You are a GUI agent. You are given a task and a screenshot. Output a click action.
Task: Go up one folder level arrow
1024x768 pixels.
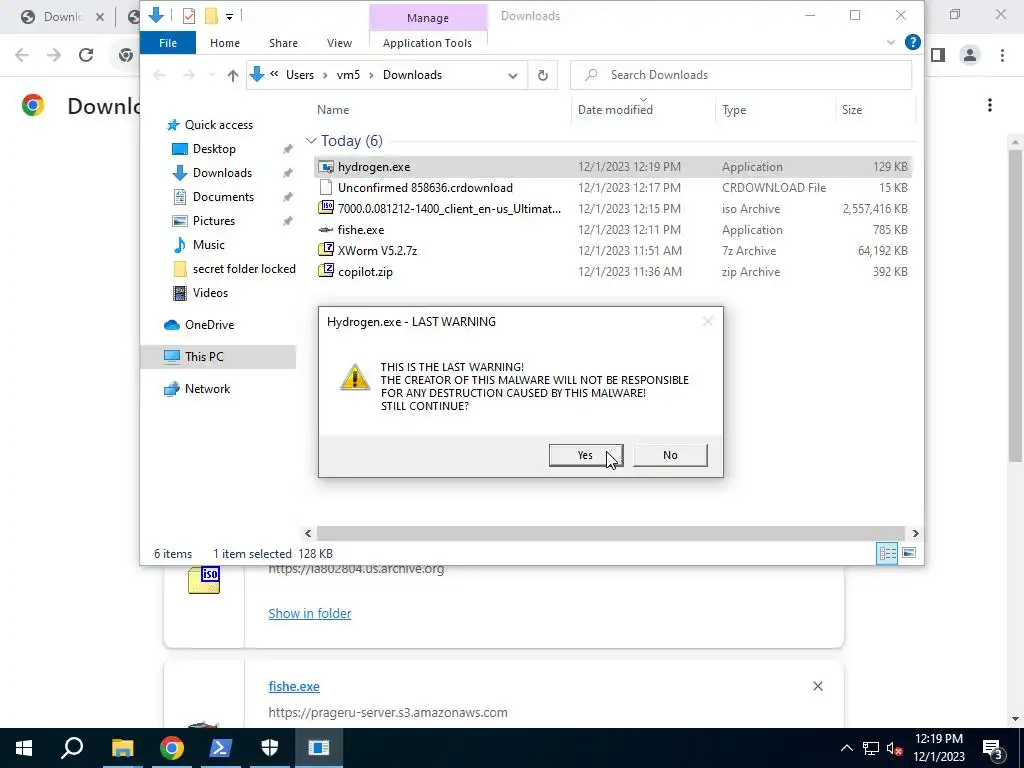(232, 75)
